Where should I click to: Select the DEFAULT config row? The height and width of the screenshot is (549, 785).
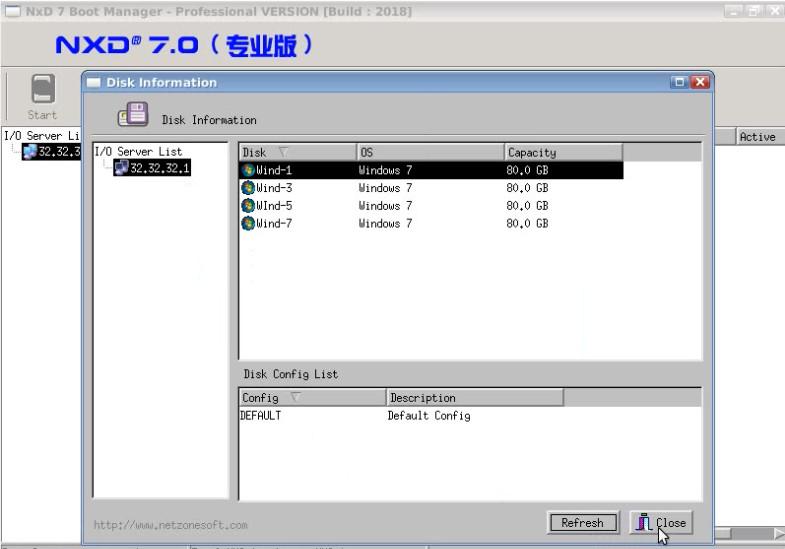pos(261,415)
